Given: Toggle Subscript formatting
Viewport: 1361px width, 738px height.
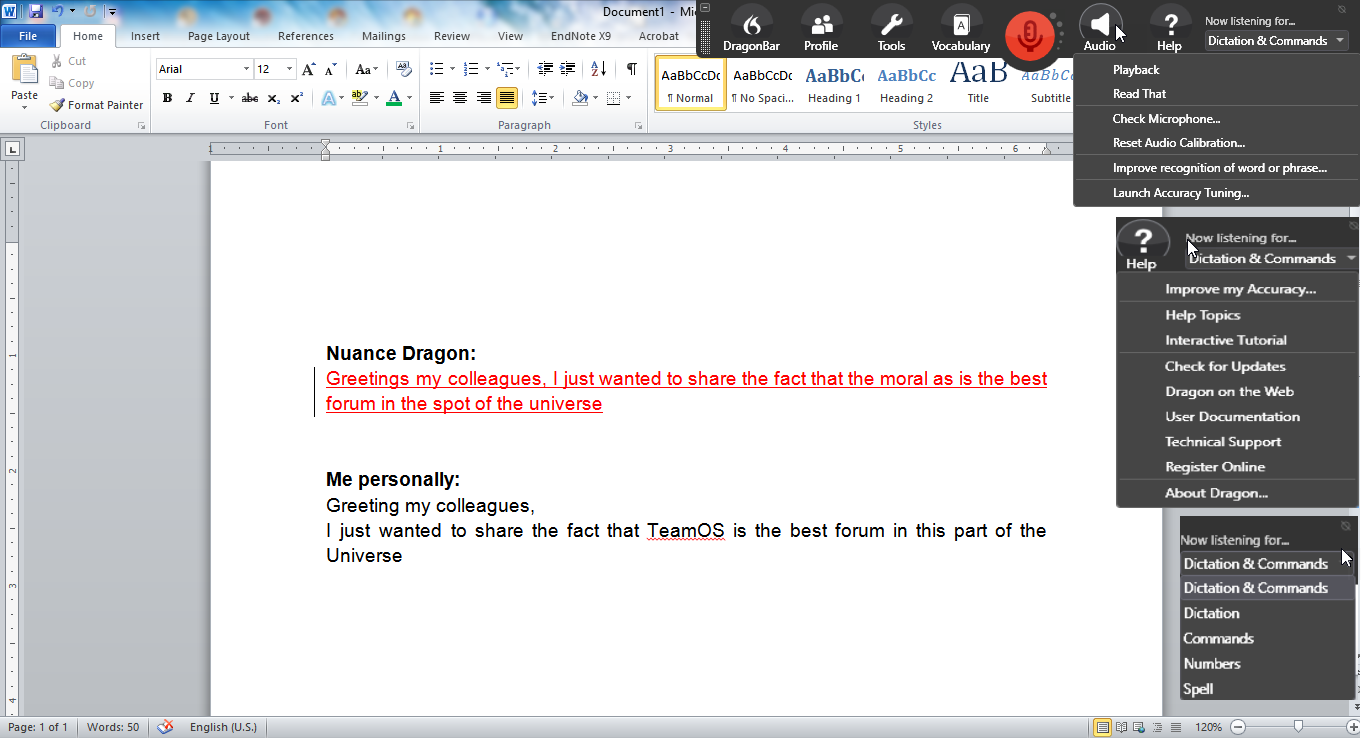Looking at the screenshot, I should click(x=274, y=98).
